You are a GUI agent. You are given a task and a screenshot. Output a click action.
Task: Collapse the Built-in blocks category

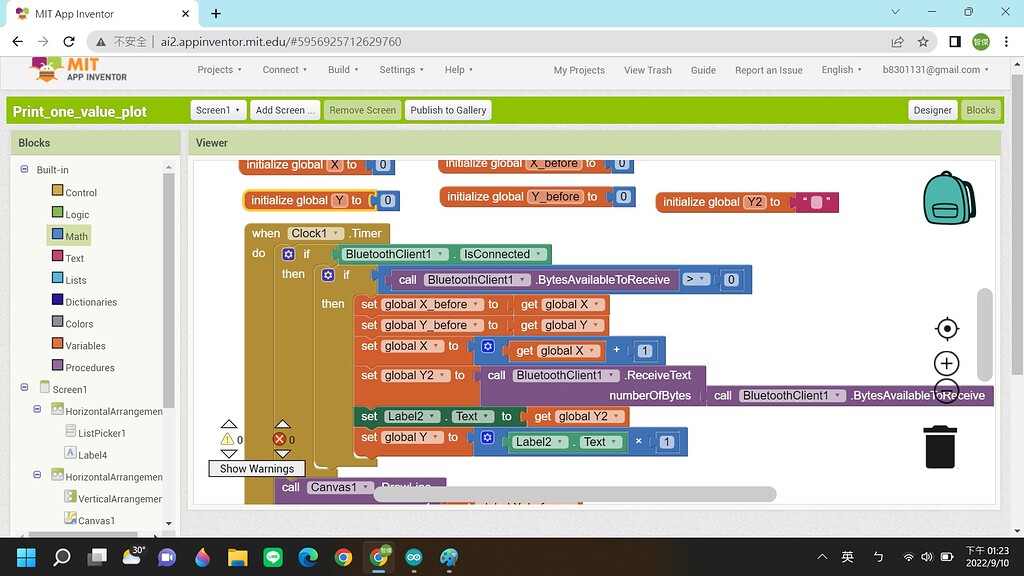[24, 170]
